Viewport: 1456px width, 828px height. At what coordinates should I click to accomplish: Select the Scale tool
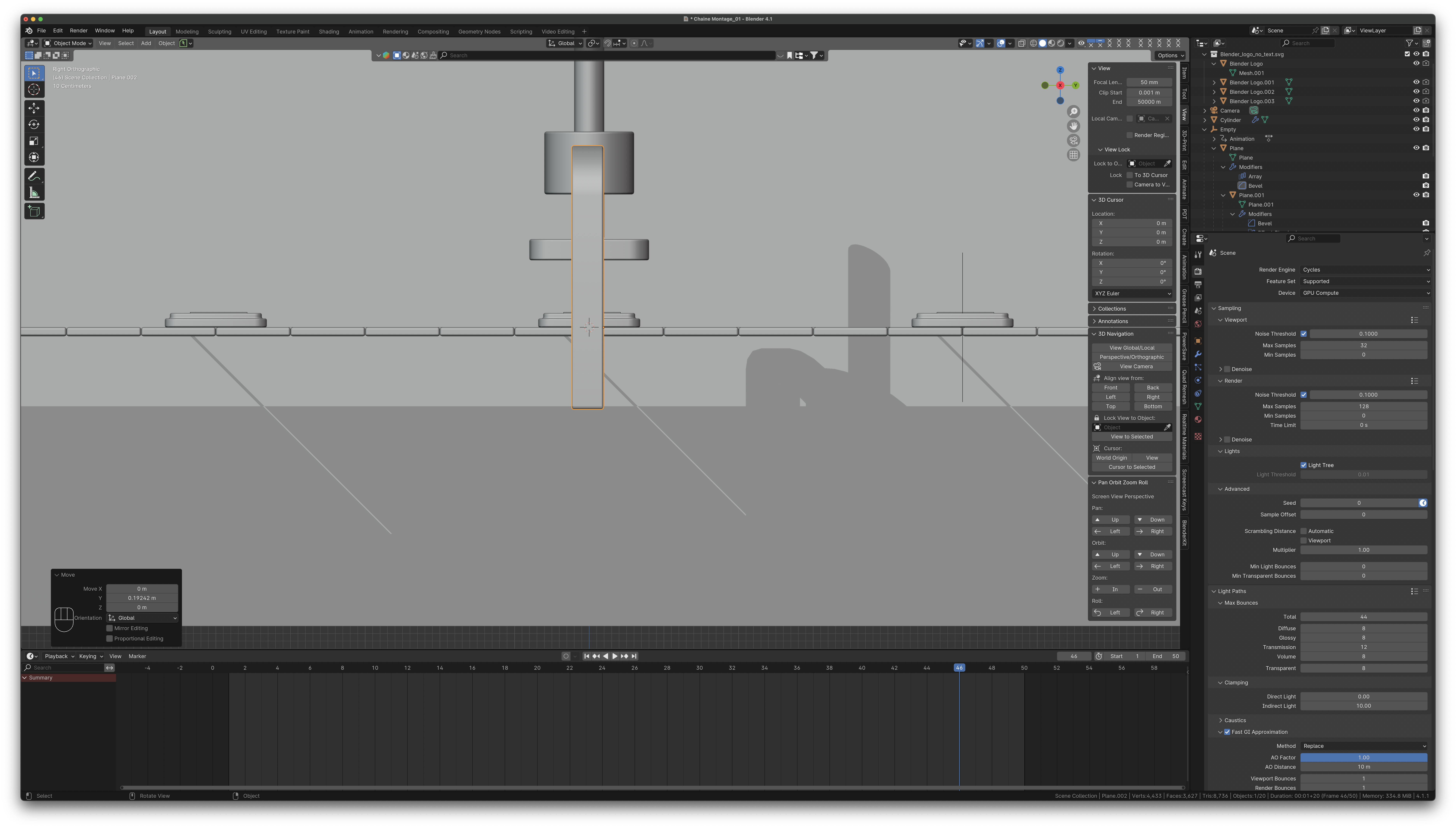tap(34, 141)
